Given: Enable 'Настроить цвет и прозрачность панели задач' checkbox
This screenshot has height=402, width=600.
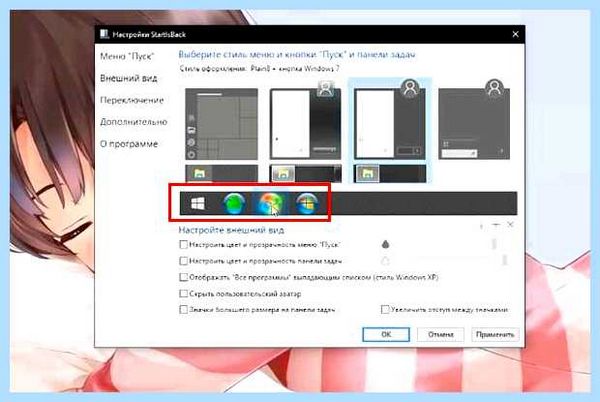Looking at the screenshot, I should (184, 261).
